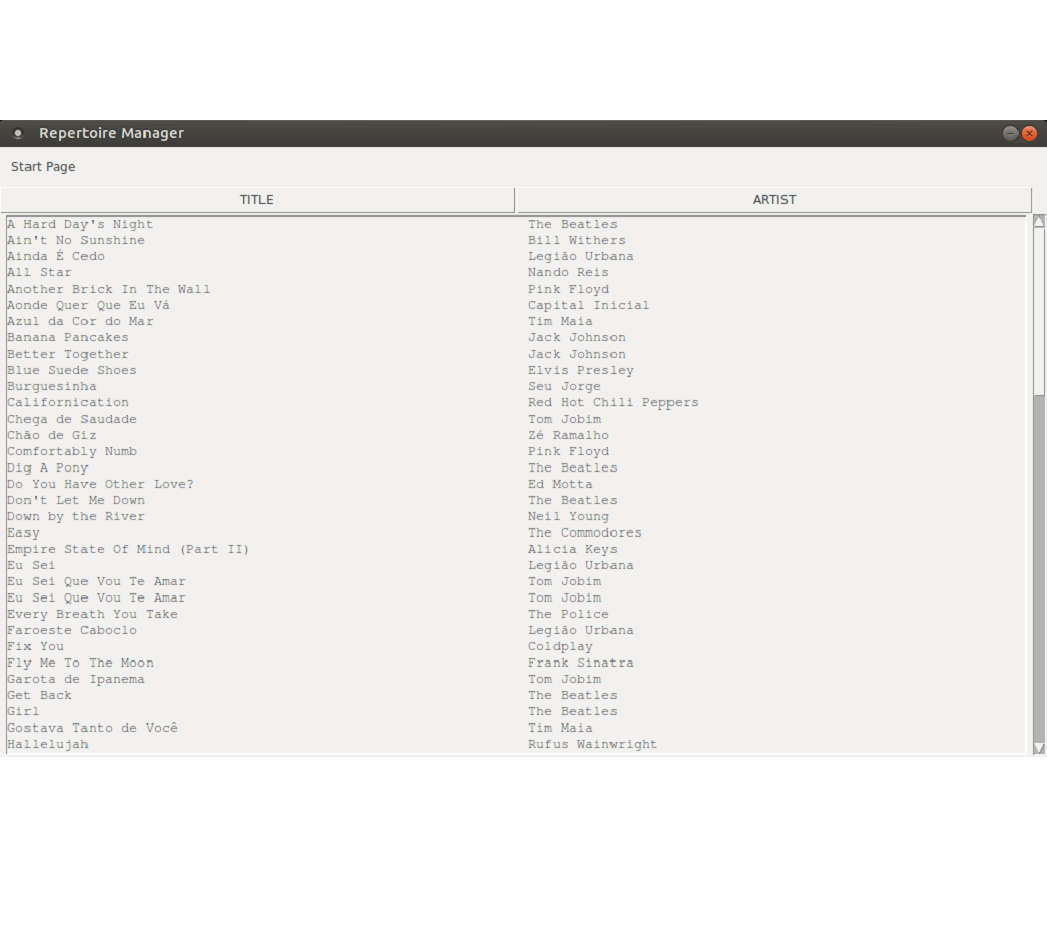Choose 'Azul da Cor do Mar'
Screen dimensions: 1047x941
point(80,321)
